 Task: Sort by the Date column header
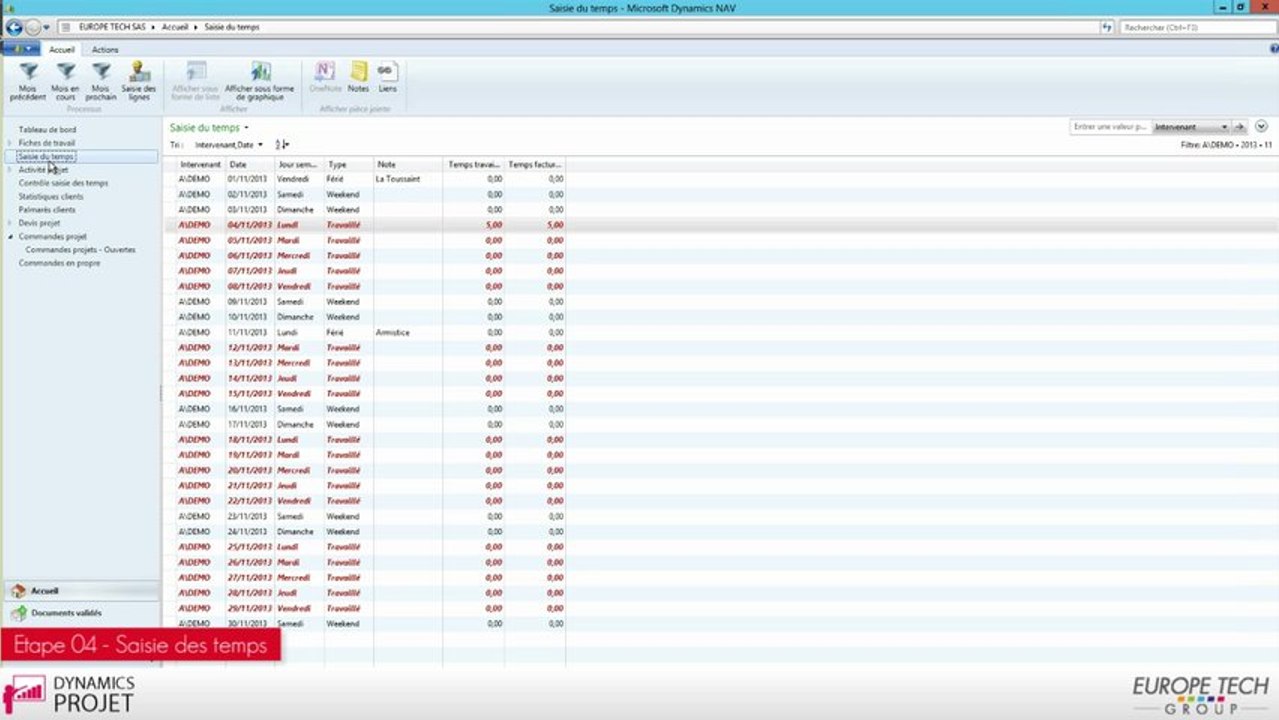click(x=250, y=164)
